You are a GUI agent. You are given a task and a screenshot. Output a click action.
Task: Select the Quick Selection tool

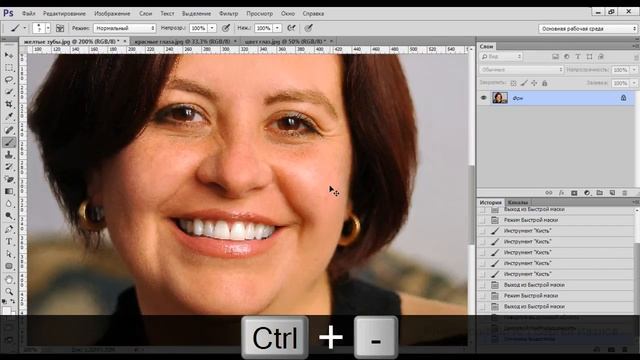pyautogui.click(x=9, y=92)
